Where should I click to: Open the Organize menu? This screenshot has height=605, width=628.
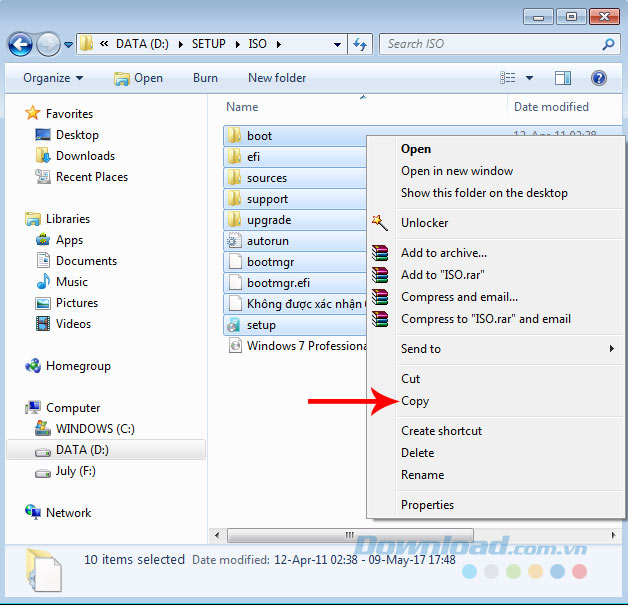coord(53,78)
